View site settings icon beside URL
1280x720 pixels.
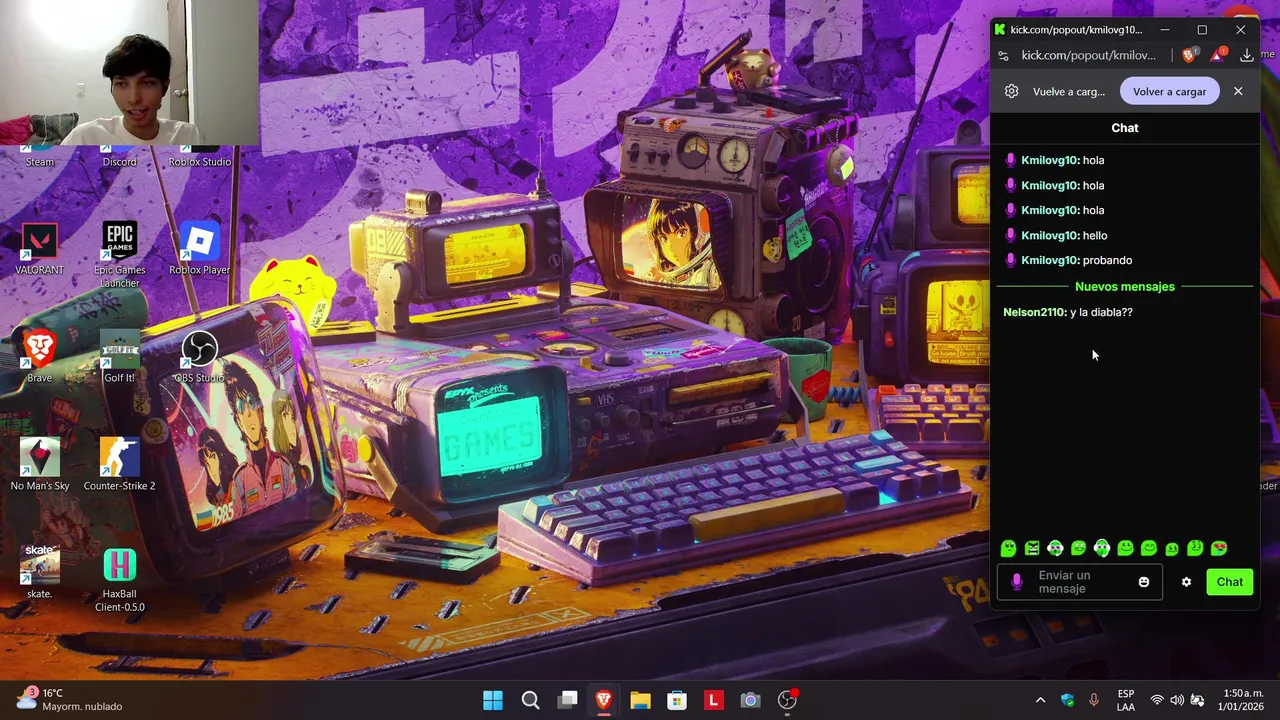[x=1003, y=55]
